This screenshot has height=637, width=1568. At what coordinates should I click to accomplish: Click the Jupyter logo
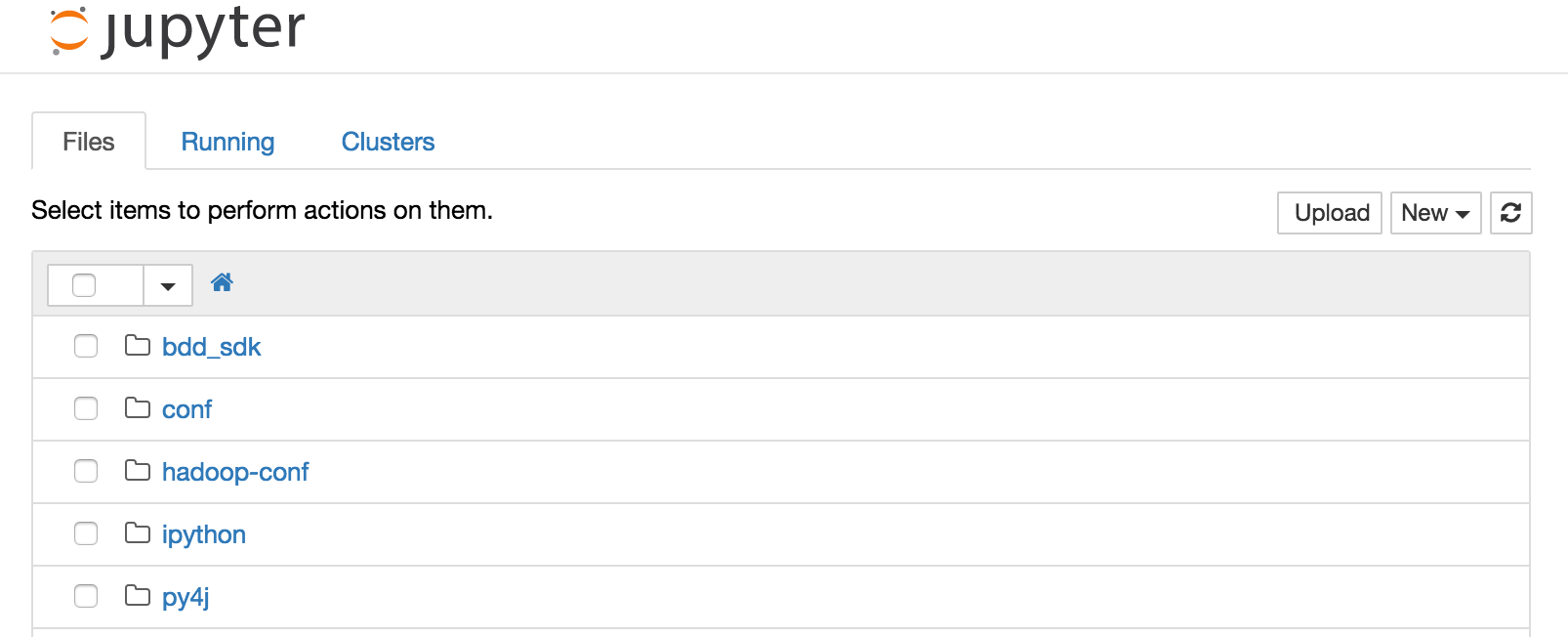177,31
